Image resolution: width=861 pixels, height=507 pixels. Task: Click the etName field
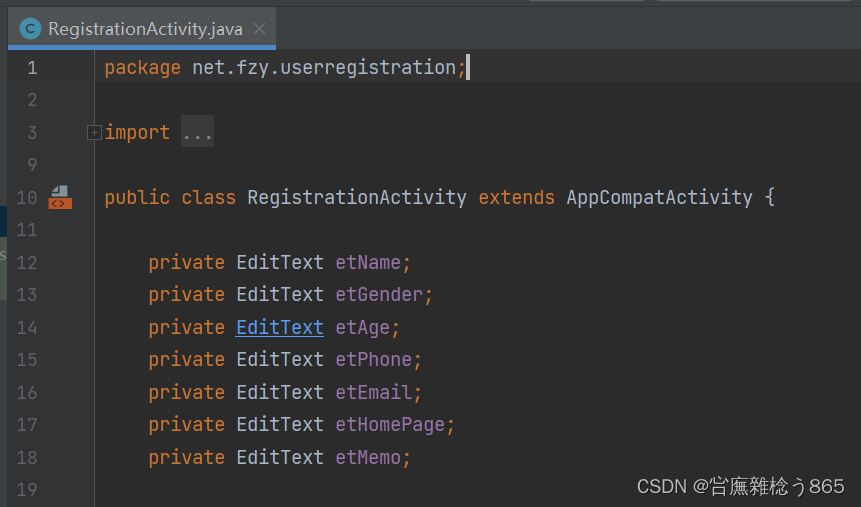pyautogui.click(x=368, y=263)
